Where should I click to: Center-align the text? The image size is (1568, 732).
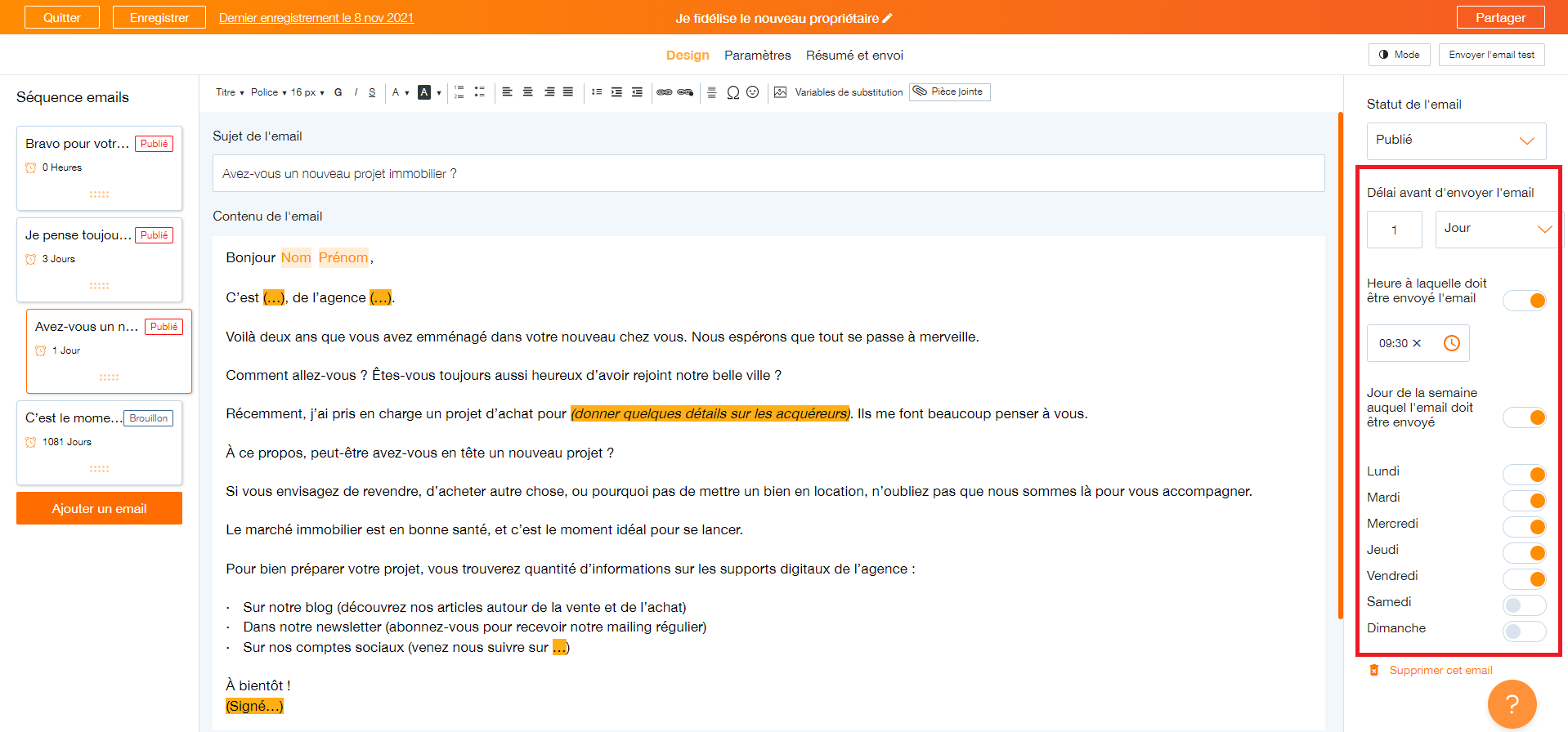(x=528, y=92)
